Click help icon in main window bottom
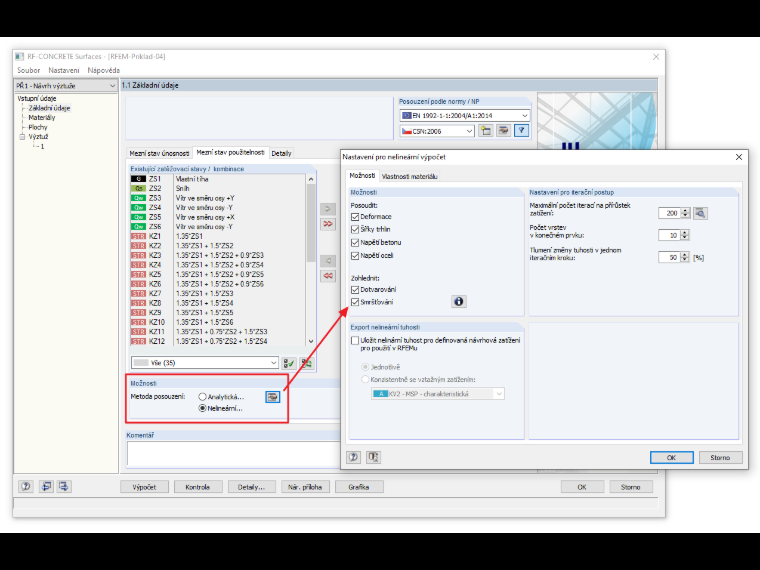760x570 pixels. (26, 486)
